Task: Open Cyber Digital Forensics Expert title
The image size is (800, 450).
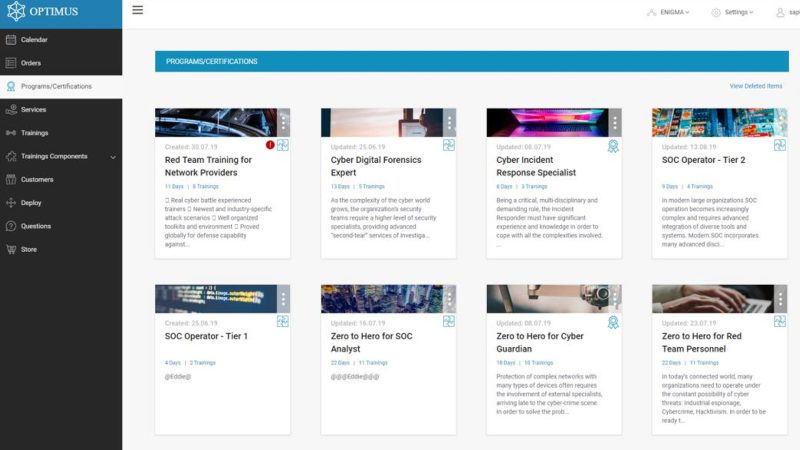Action: pyautogui.click(x=376, y=166)
